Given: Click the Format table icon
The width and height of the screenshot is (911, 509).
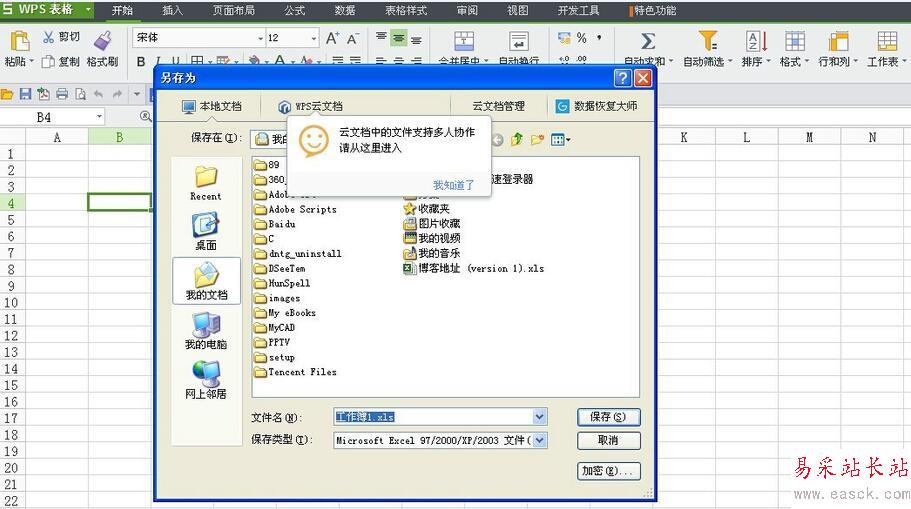Looking at the screenshot, I should (794, 41).
